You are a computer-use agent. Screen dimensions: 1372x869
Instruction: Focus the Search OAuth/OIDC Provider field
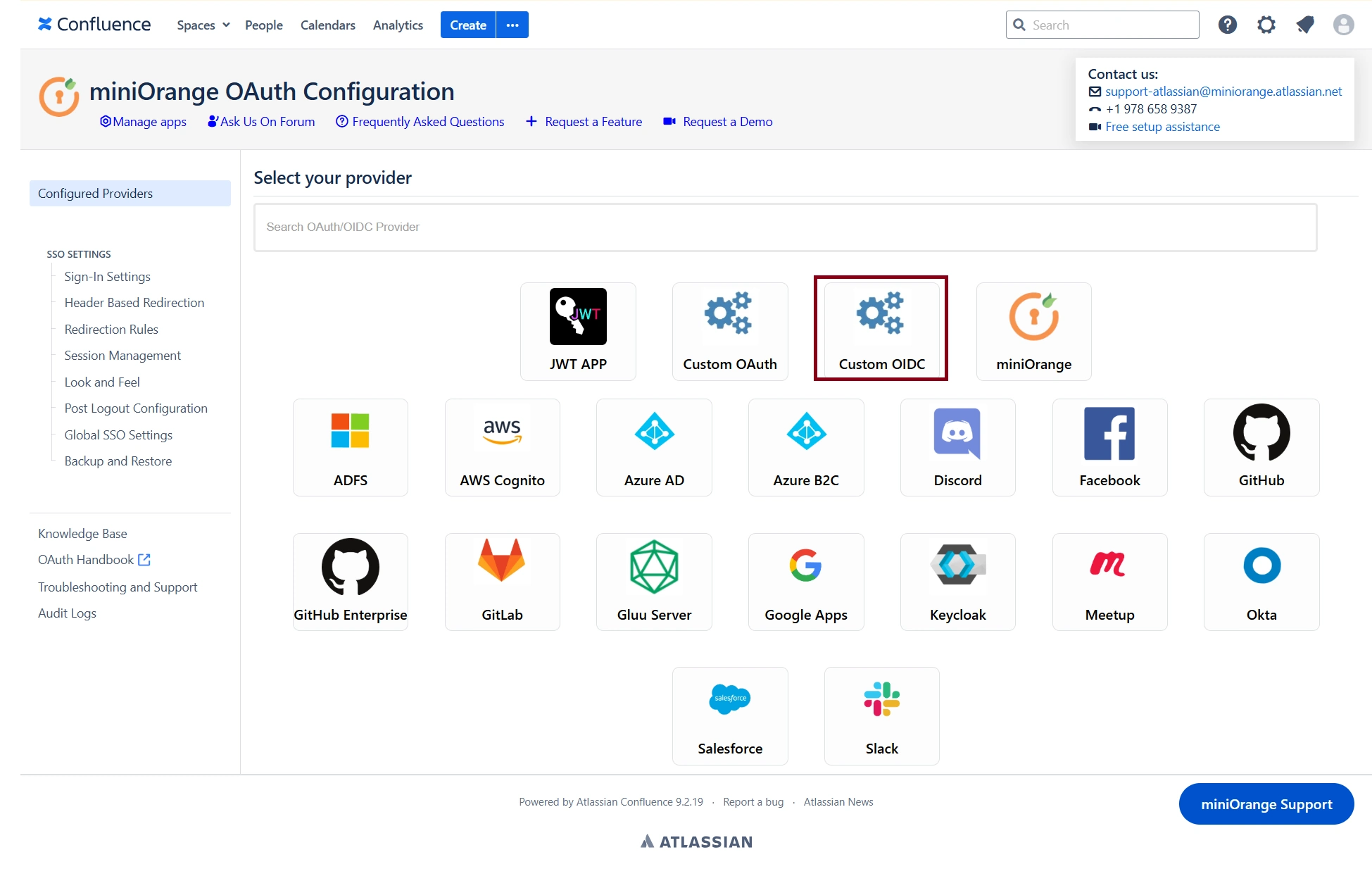pos(786,227)
